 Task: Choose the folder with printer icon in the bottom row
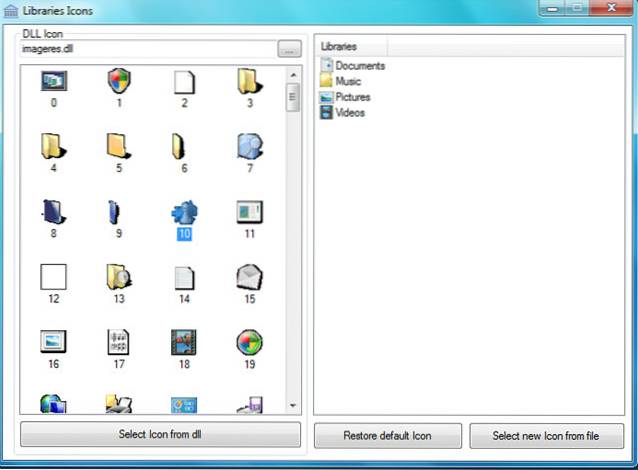coord(119,404)
